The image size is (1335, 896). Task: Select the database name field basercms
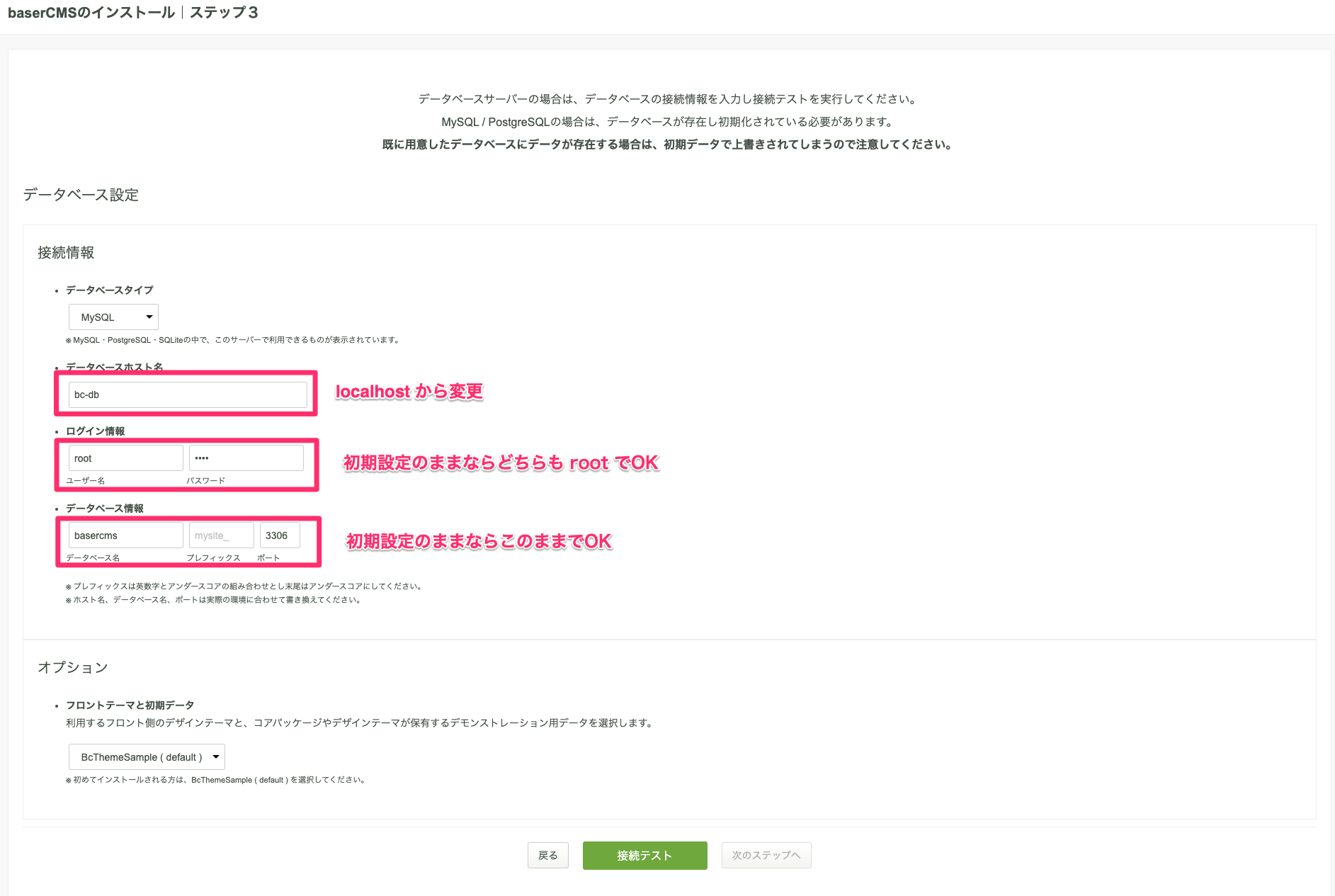pyautogui.click(x=126, y=535)
